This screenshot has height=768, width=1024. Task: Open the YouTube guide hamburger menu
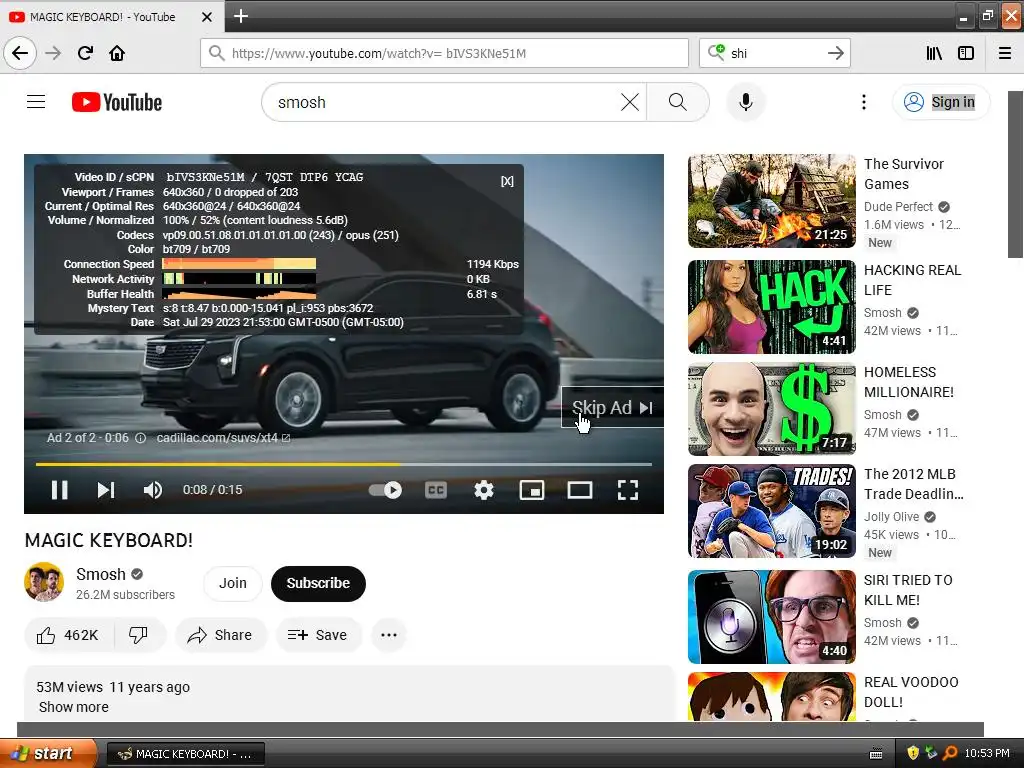pyautogui.click(x=36, y=102)
